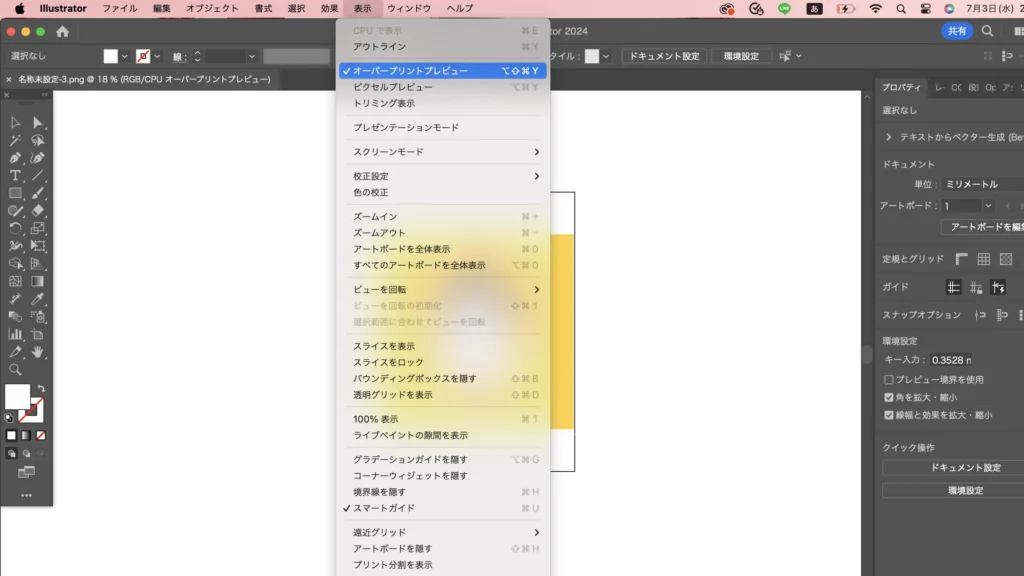1024x576 pixels.
Task: Pick the Hand tool
Action: tap(38, 352)
